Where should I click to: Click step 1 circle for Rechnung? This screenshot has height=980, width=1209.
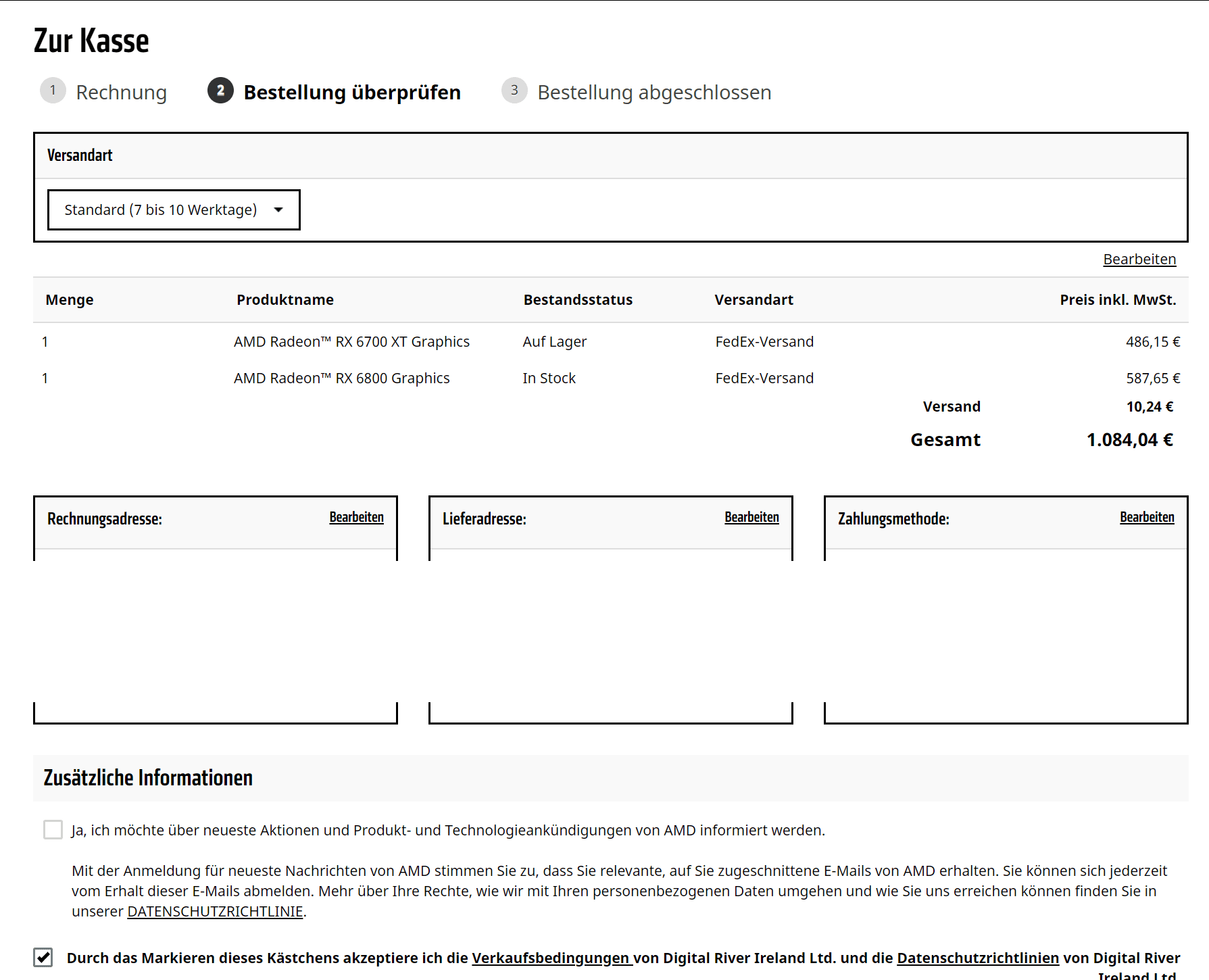[x=53, y=91]
